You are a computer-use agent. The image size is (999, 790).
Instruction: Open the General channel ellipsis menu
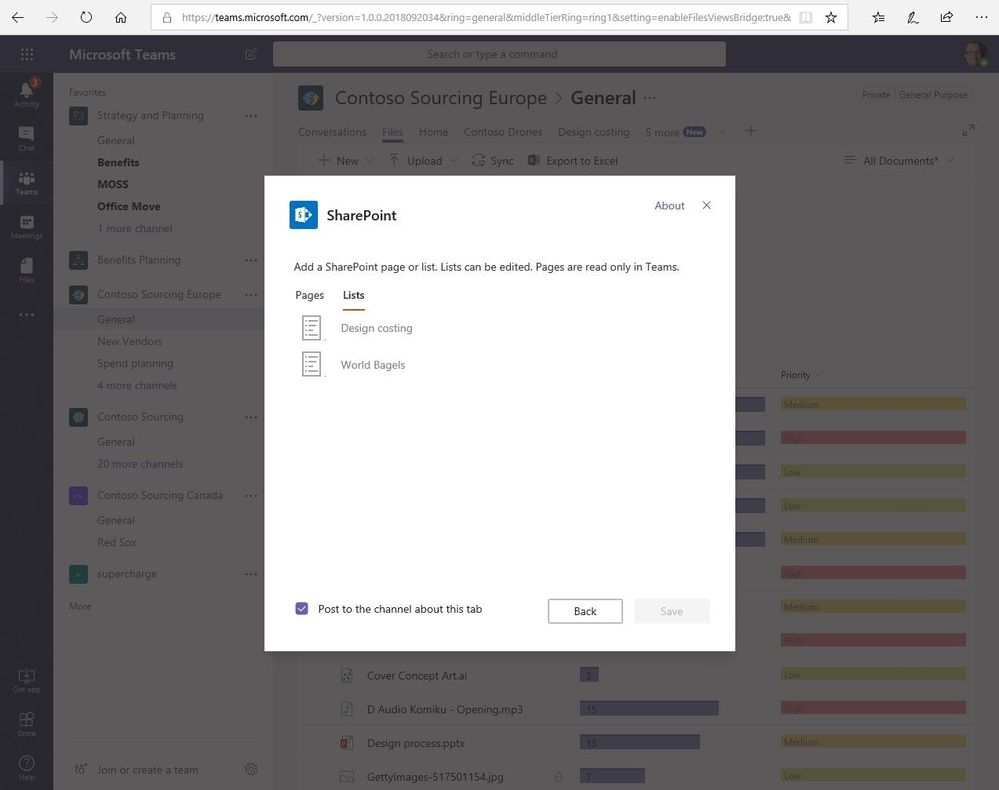(650, 97)
